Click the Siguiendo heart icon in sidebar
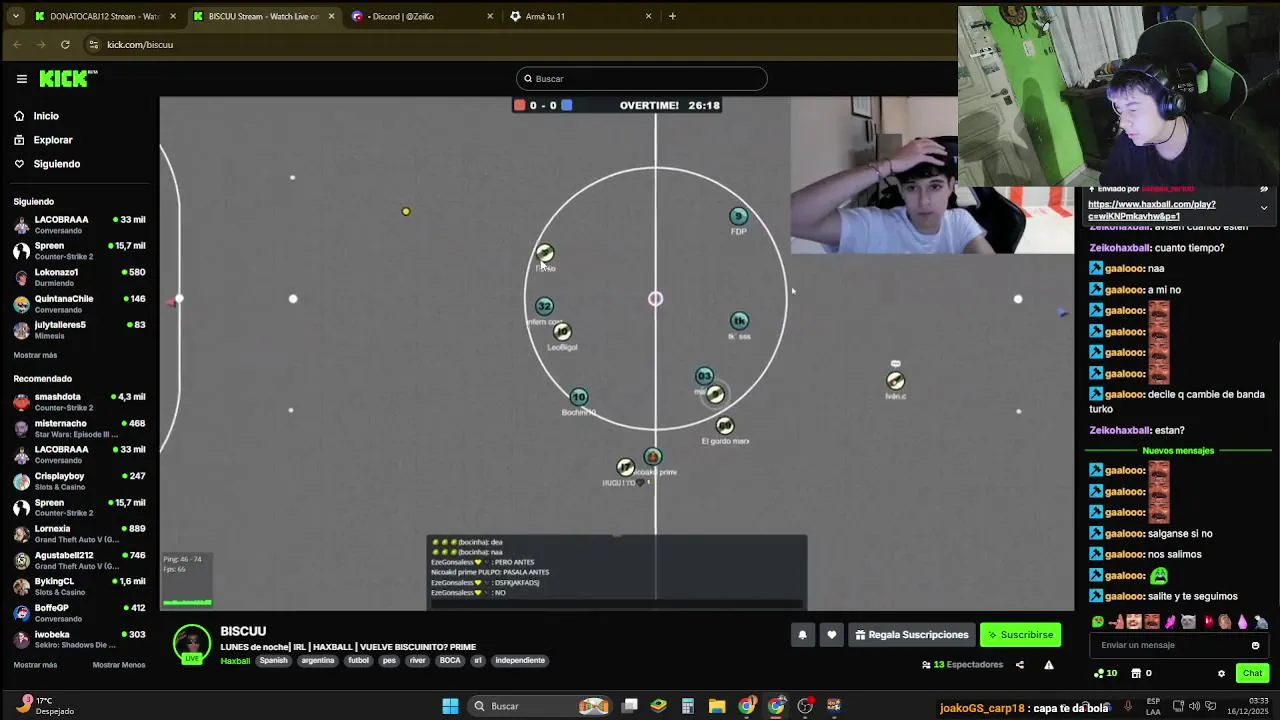1280x720 pixels. (19, 164)
